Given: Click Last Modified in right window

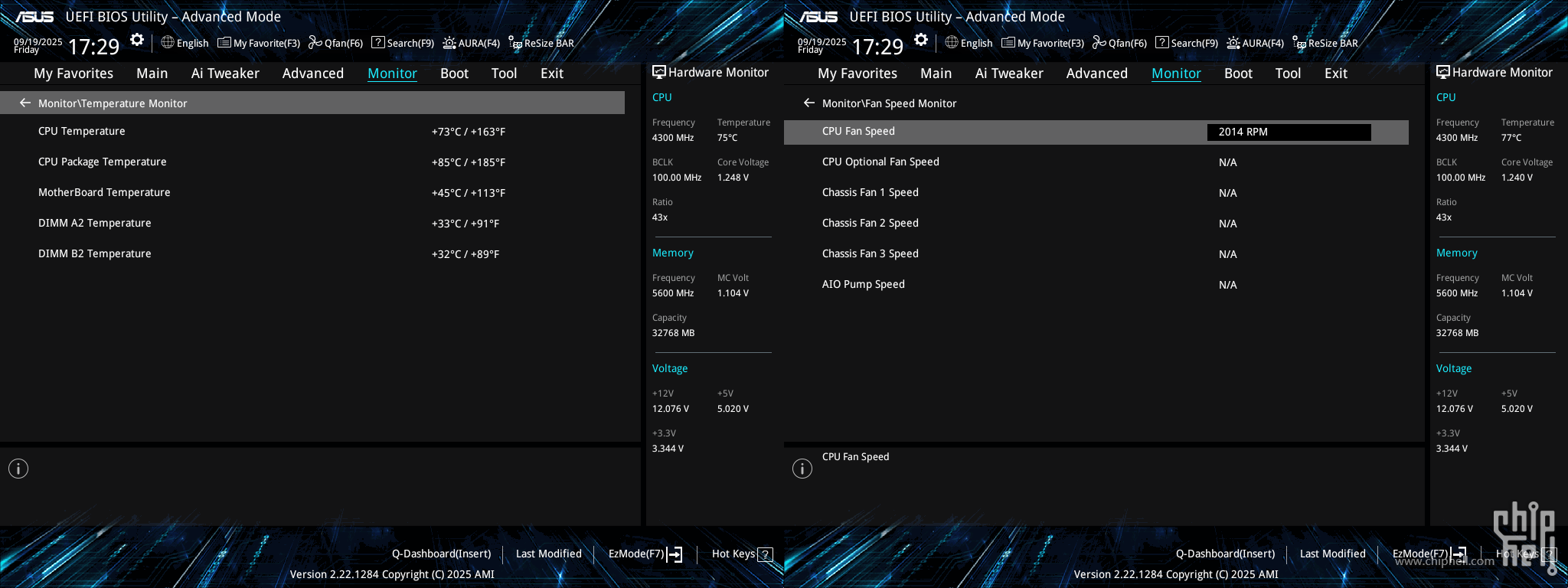Looking at the screenshot, I should [x=1333, y=554].
